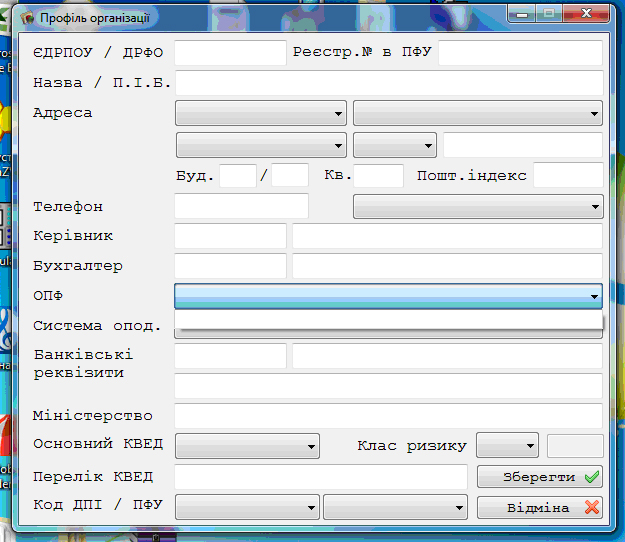Click the ЄДРПОУ / ДРФО input field
This screenshot has width=625, height=542.
tap(230, 52)
